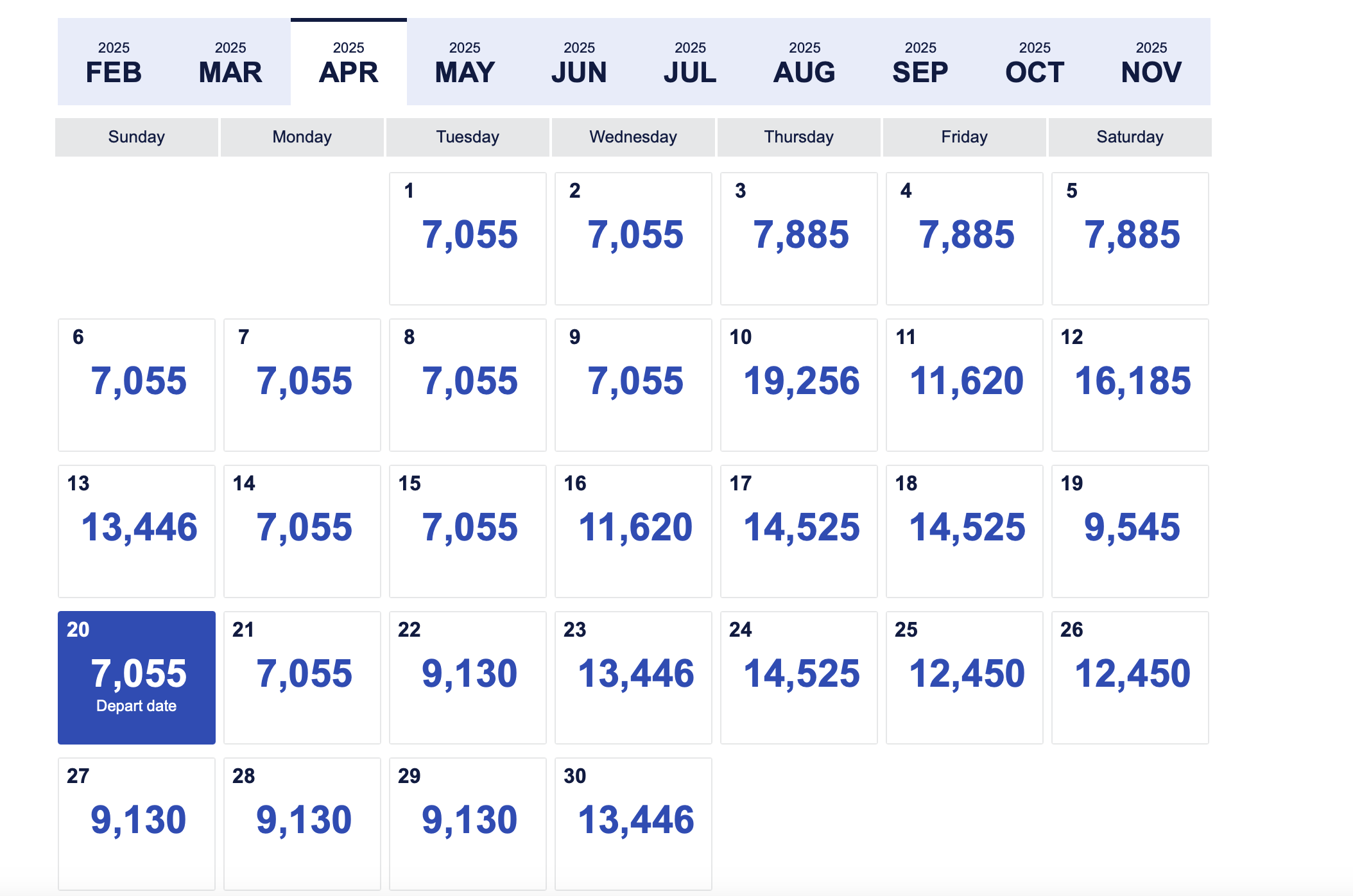Switch to the FEB 2025 month tab
This screenshot has height=896, width=1353.
[114, 63]
